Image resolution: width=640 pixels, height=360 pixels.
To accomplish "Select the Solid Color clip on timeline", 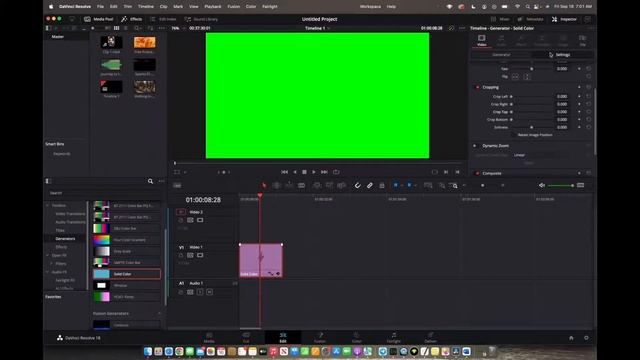I will pyautogui.click(x=261, y=260).
